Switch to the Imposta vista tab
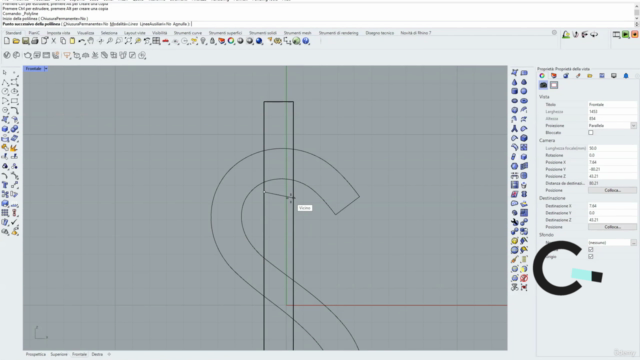The image size is (640, 360). (58, 33)
